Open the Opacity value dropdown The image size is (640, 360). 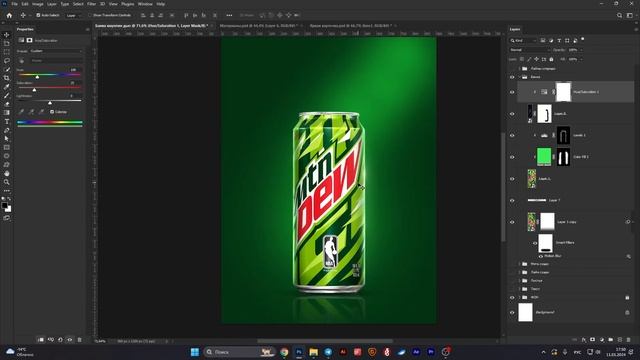click(581, 50)
